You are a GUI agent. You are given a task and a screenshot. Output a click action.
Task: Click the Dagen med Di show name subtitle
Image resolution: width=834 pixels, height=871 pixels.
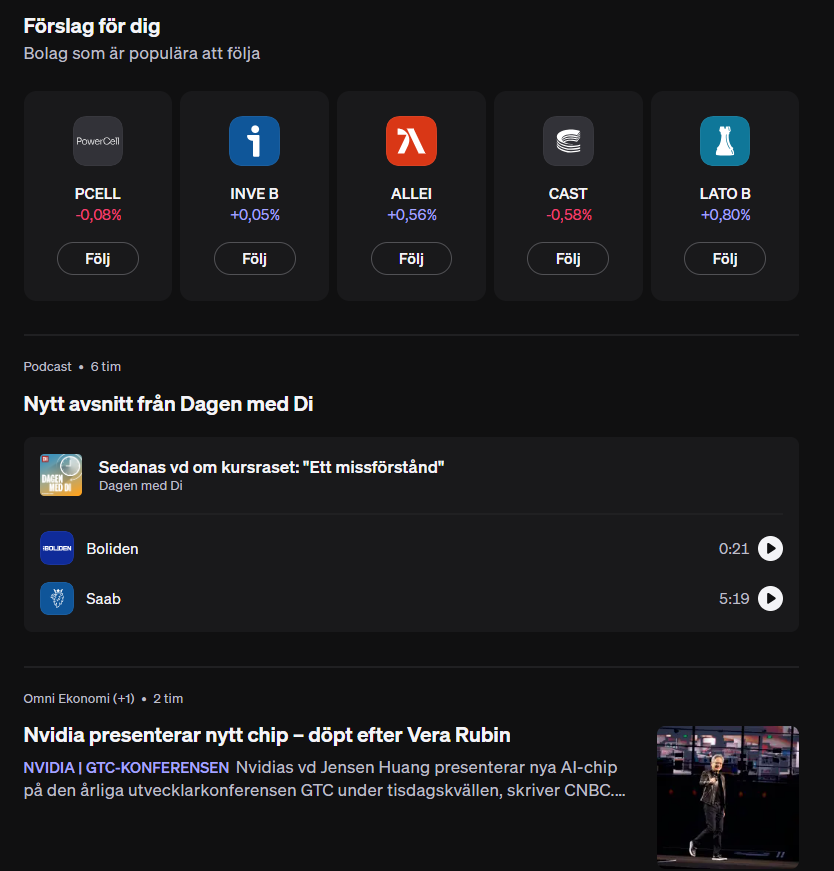[x=141, y=485]
